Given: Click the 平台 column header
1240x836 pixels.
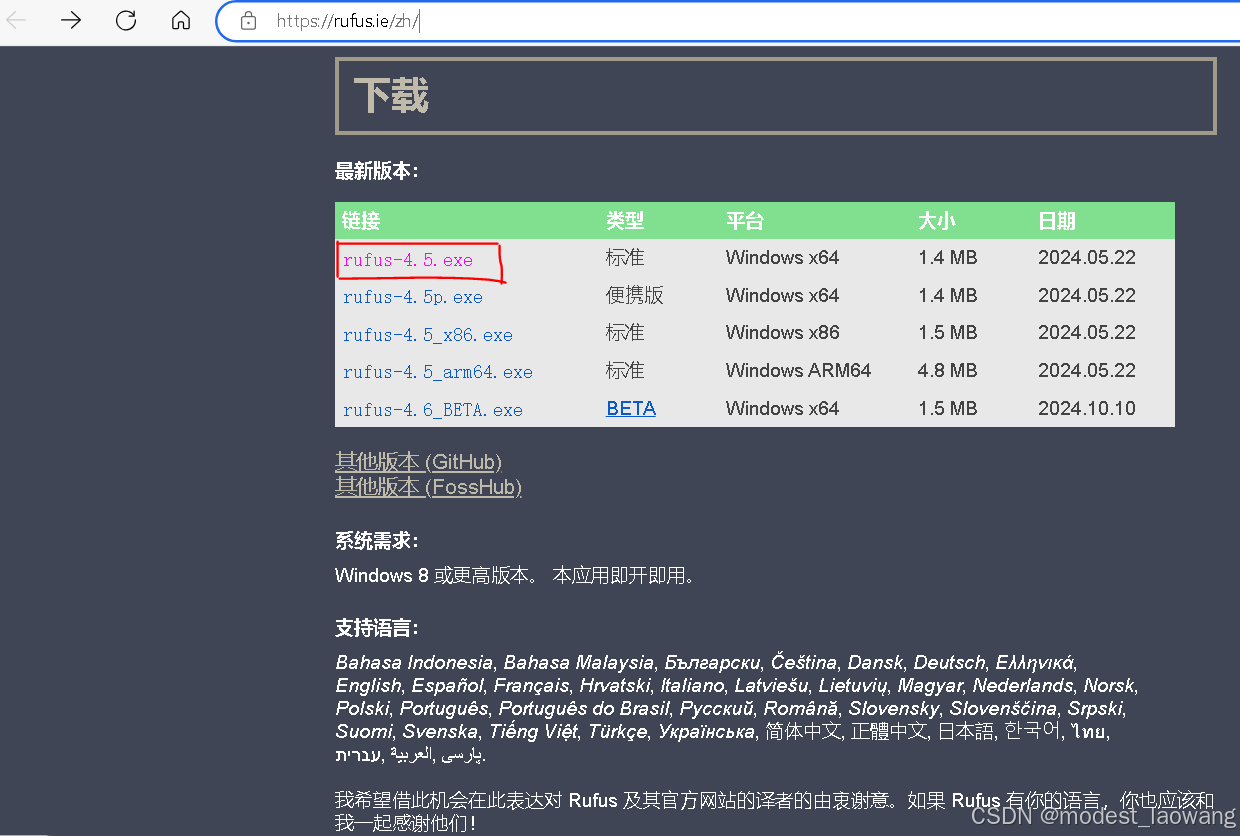Looking at the screenshot, I should (x=745, y=221).
